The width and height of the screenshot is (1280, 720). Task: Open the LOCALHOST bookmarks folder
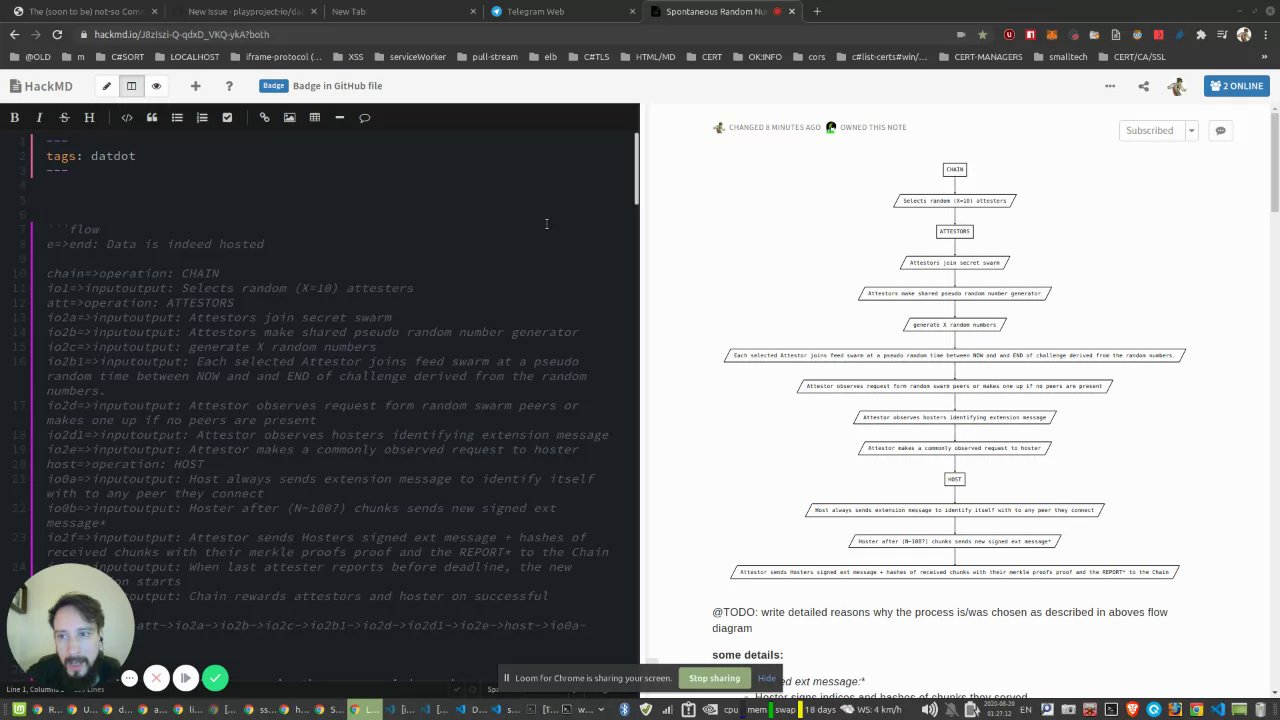click(x=187, y=57)
